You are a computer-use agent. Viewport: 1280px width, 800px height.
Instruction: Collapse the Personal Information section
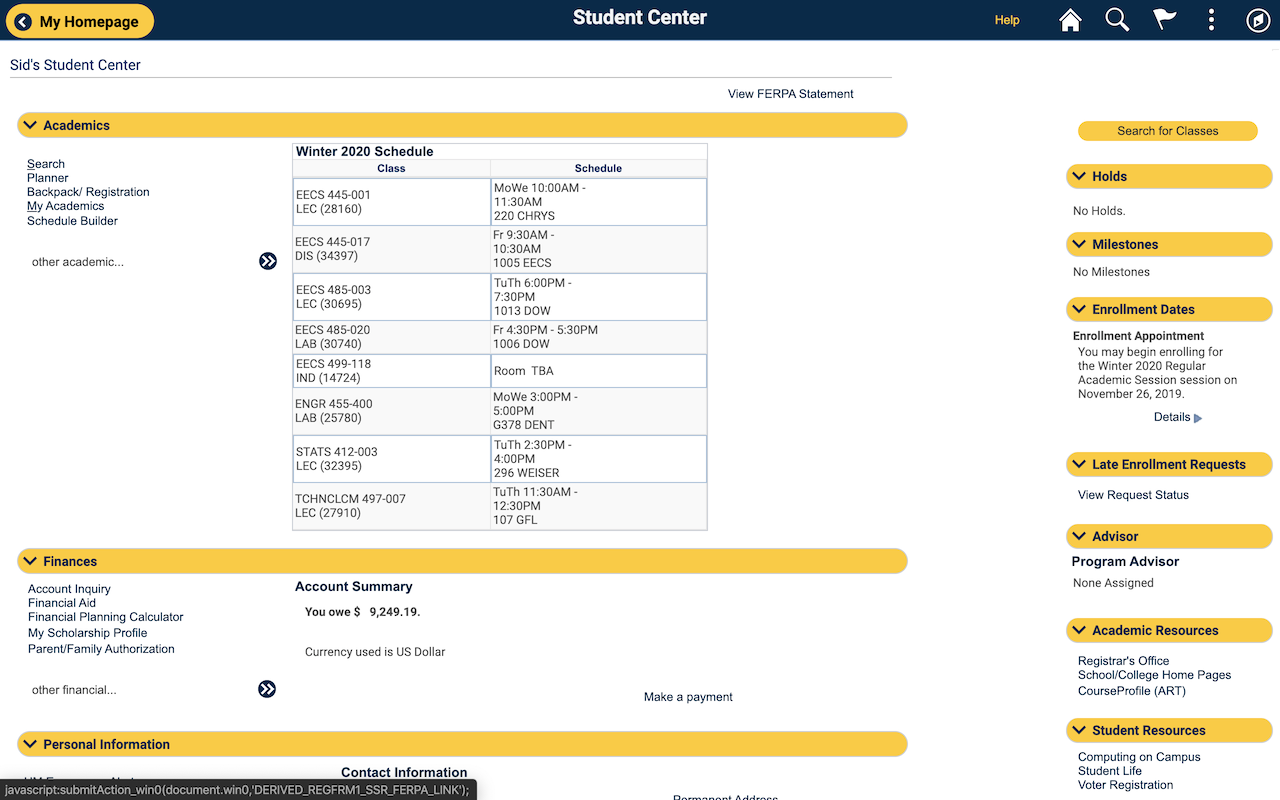click(x=31, y=744)
